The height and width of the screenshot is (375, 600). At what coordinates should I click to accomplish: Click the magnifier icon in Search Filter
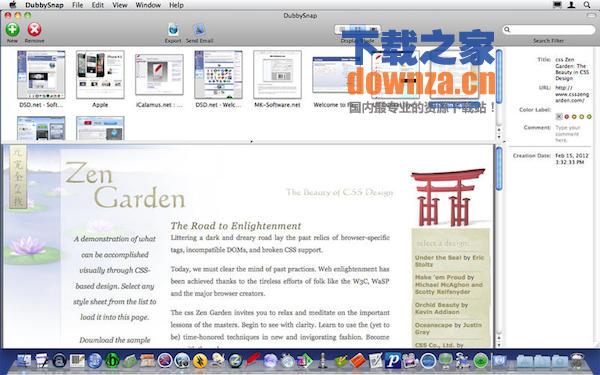coord(507,30)
